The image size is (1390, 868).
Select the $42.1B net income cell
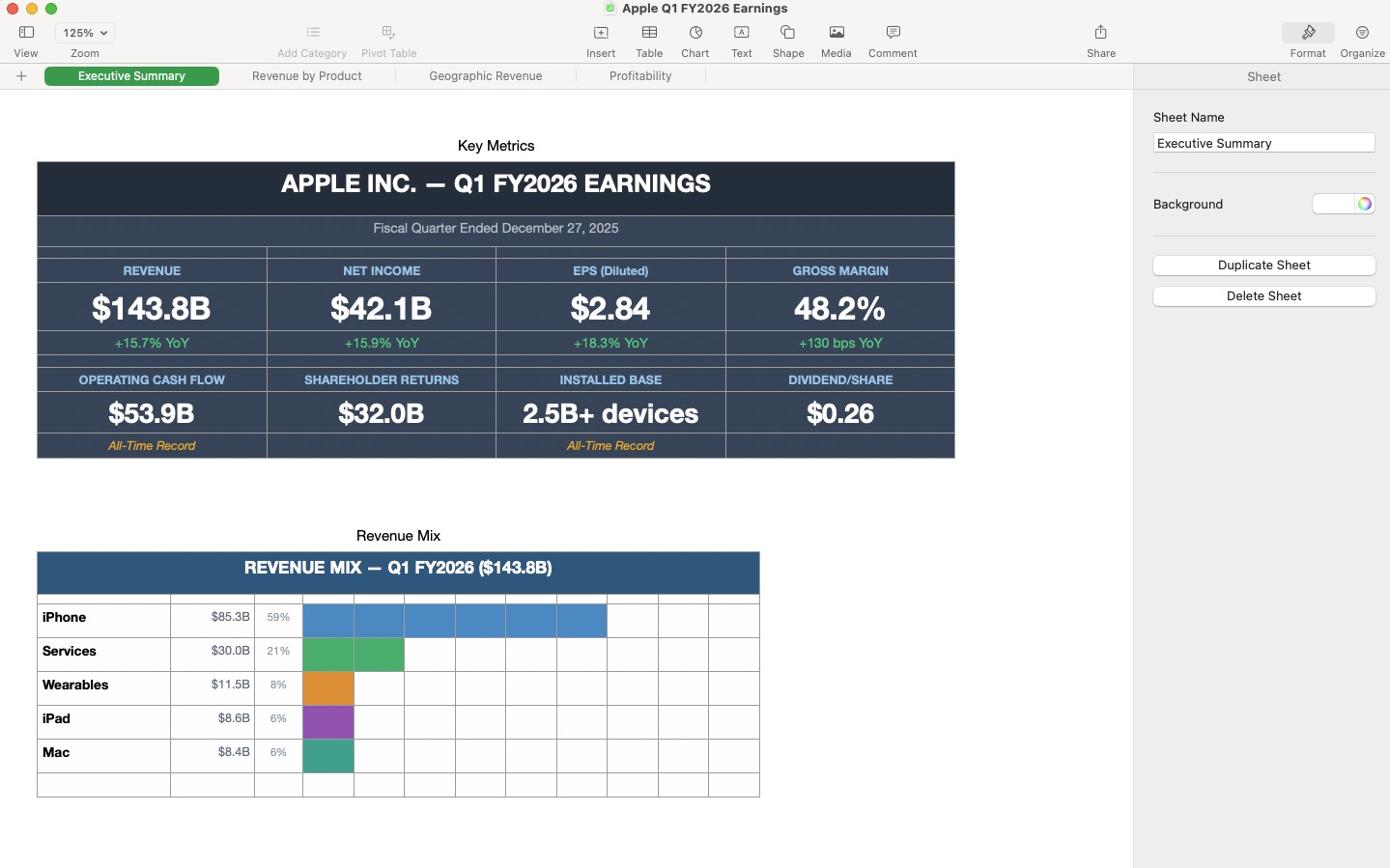382,307
